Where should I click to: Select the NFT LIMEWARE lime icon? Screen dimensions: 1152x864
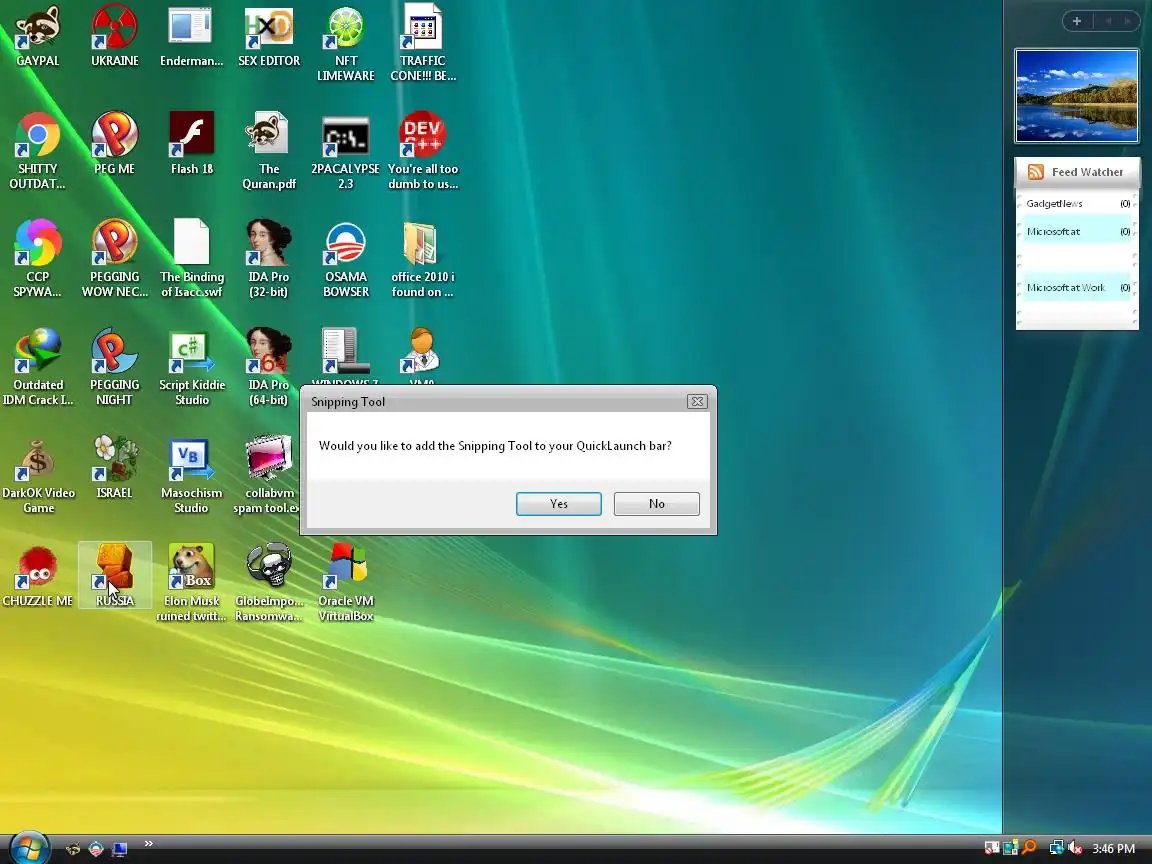point(345,43)
